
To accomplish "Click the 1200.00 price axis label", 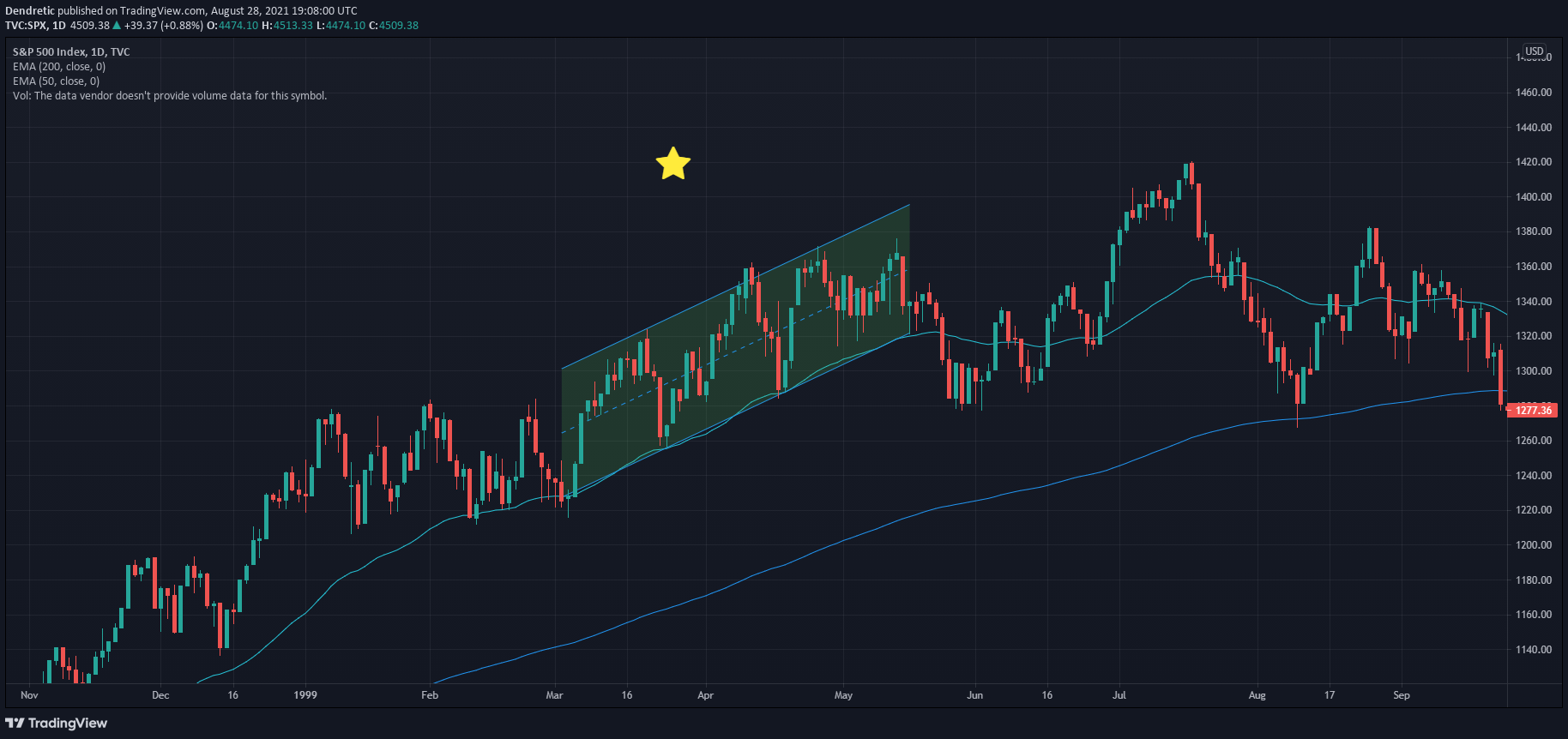I will click(x=1534, y=545).
